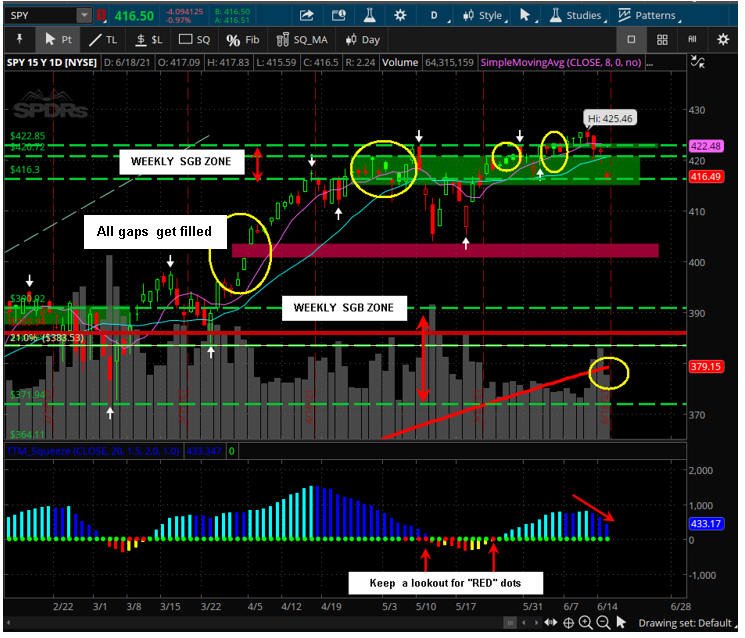This screenshot has width=745, height=638.
Task: Click the Volume study label
Action: point(400,62)
